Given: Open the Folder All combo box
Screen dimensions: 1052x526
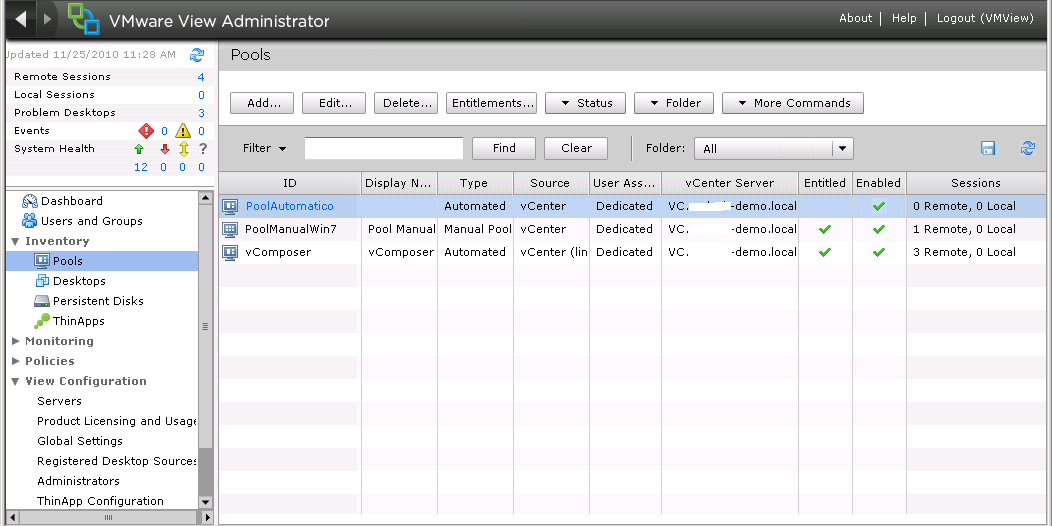Looking at the screenshot, I should pyautogui.click(x=774, y=149).
